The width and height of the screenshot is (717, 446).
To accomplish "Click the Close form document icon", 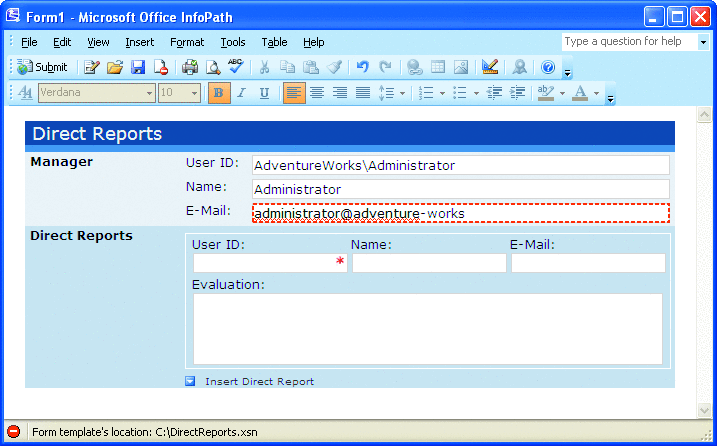I will point(161,67).
